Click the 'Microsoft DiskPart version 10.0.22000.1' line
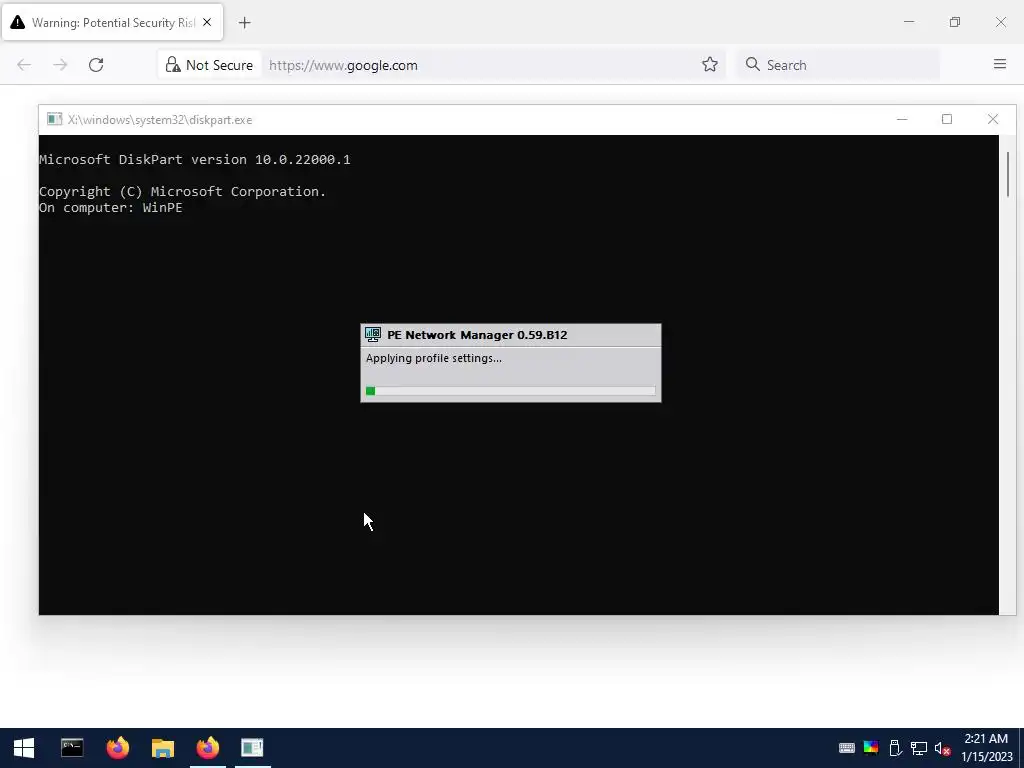The image size is (1024, 768). pyautogui.click(x=195, y=159)
